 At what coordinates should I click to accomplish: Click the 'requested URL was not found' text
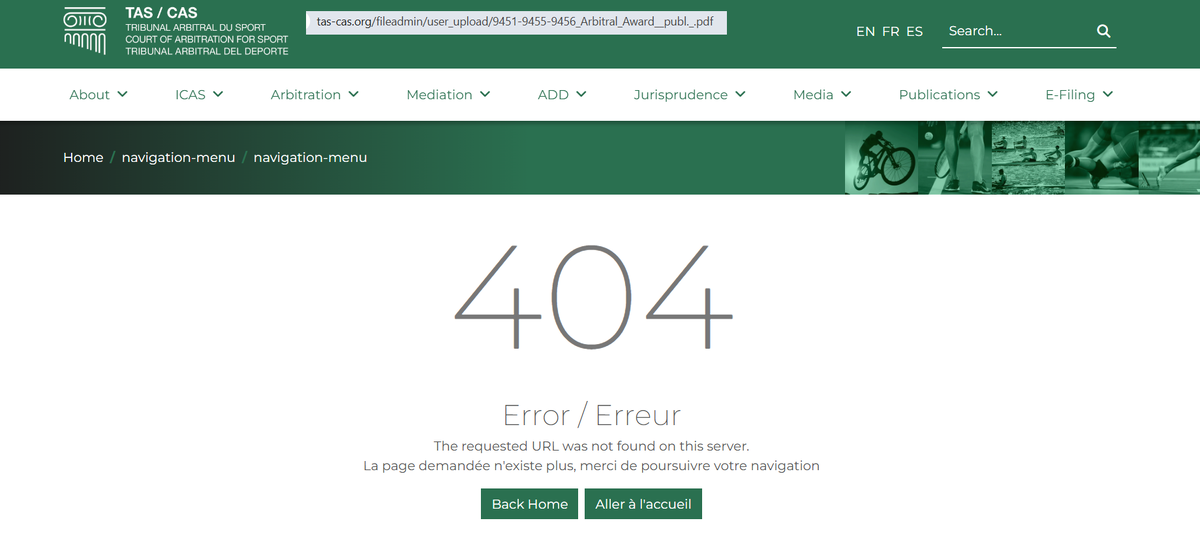[591, 446]
